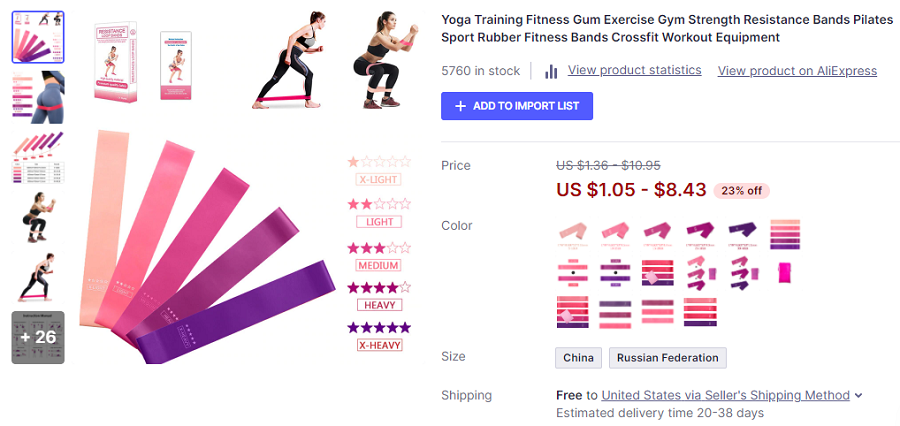Select the first gallery thumbnail with fanned bands
The width and height of the screenshot is (900, 426).
coord(38,37)
